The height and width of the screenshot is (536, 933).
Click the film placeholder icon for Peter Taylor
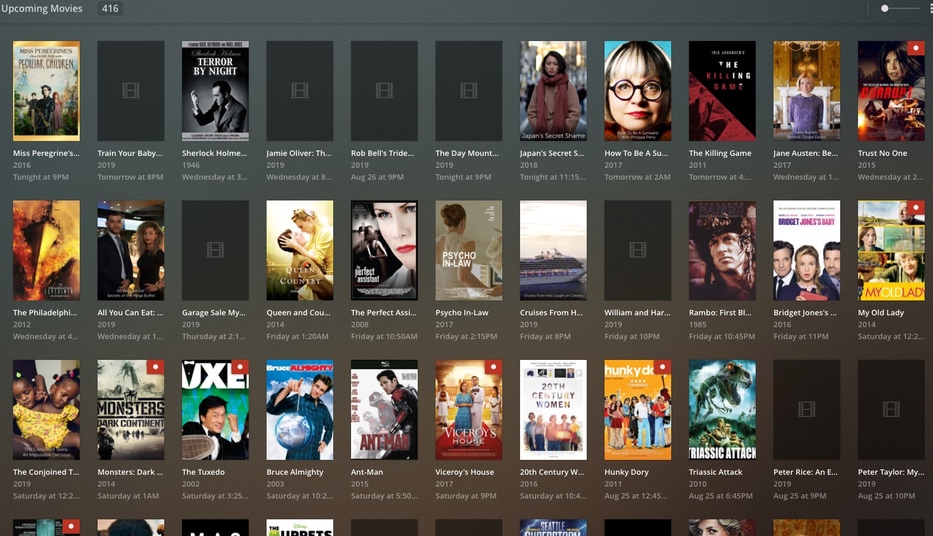click(891, 409)
